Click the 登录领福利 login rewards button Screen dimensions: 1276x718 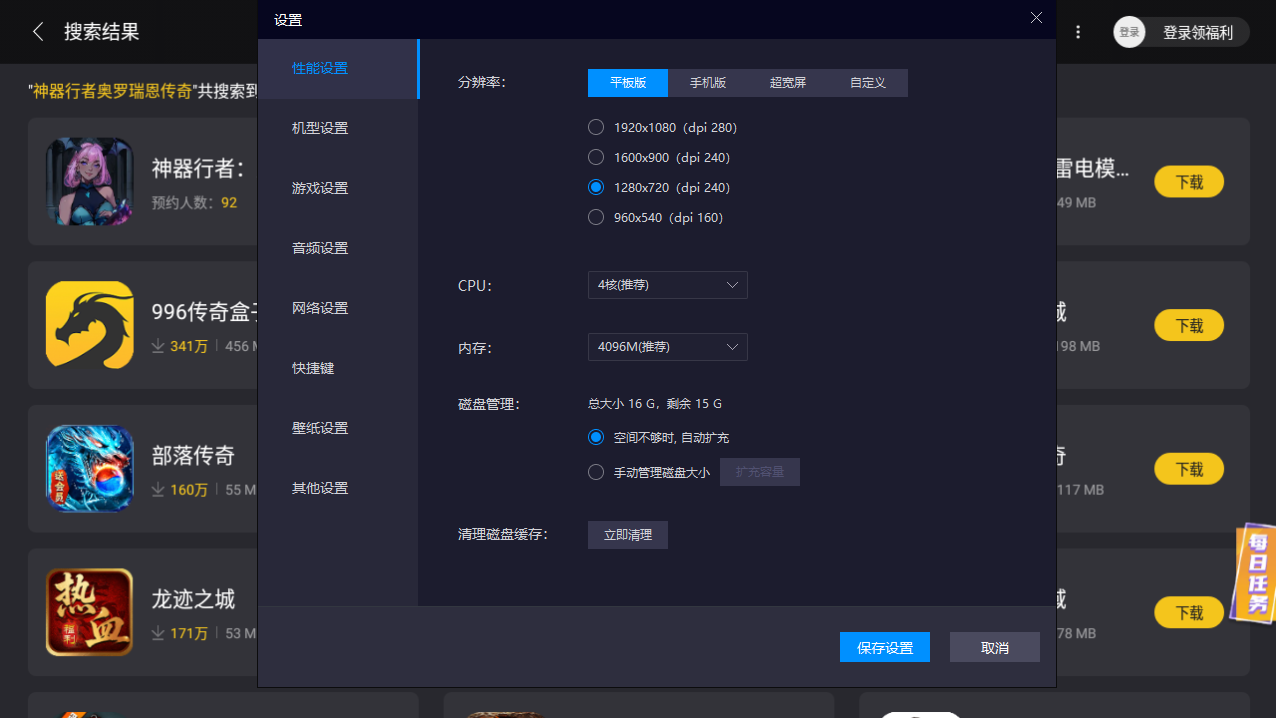point(1196,31)
